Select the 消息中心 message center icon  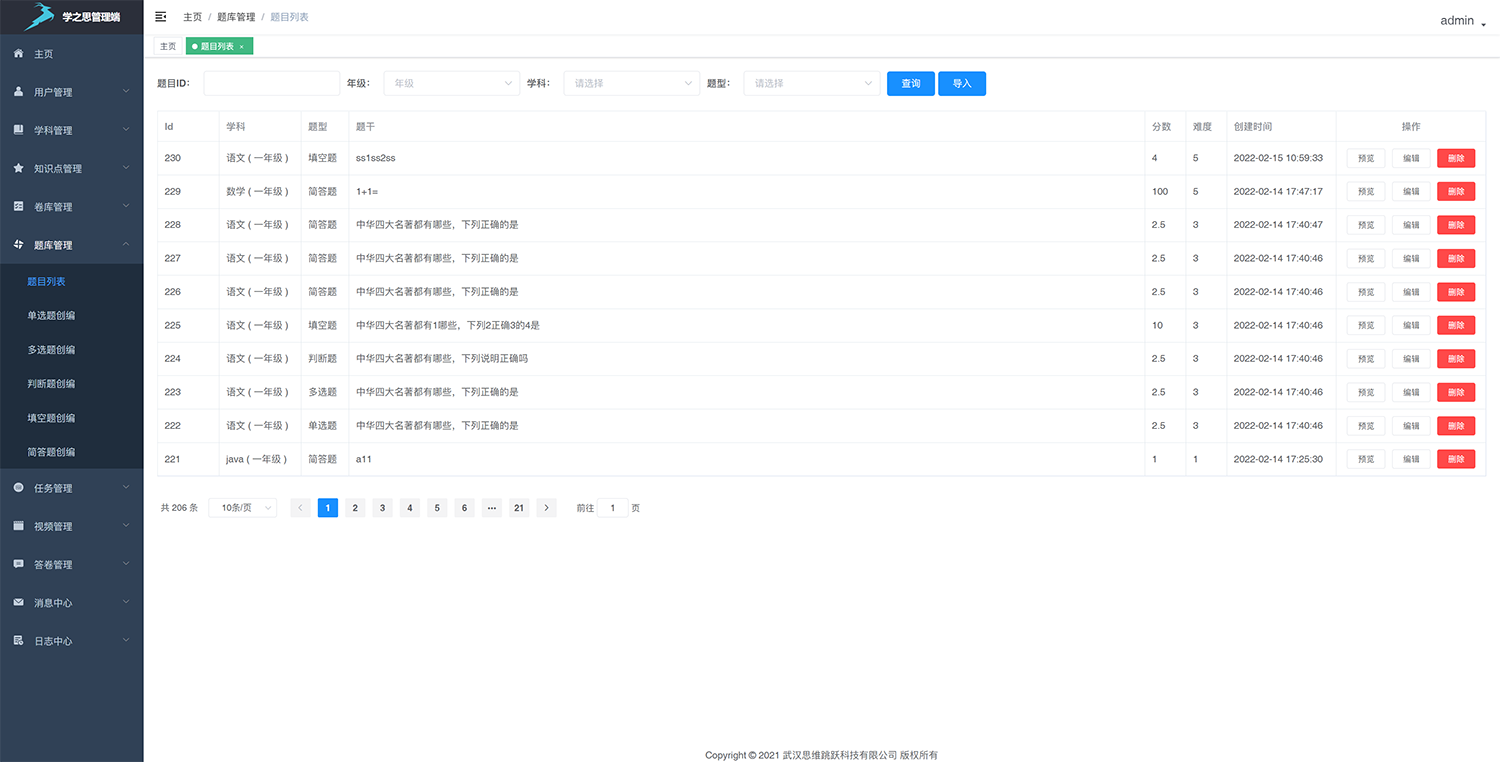(x=18, y=602)
